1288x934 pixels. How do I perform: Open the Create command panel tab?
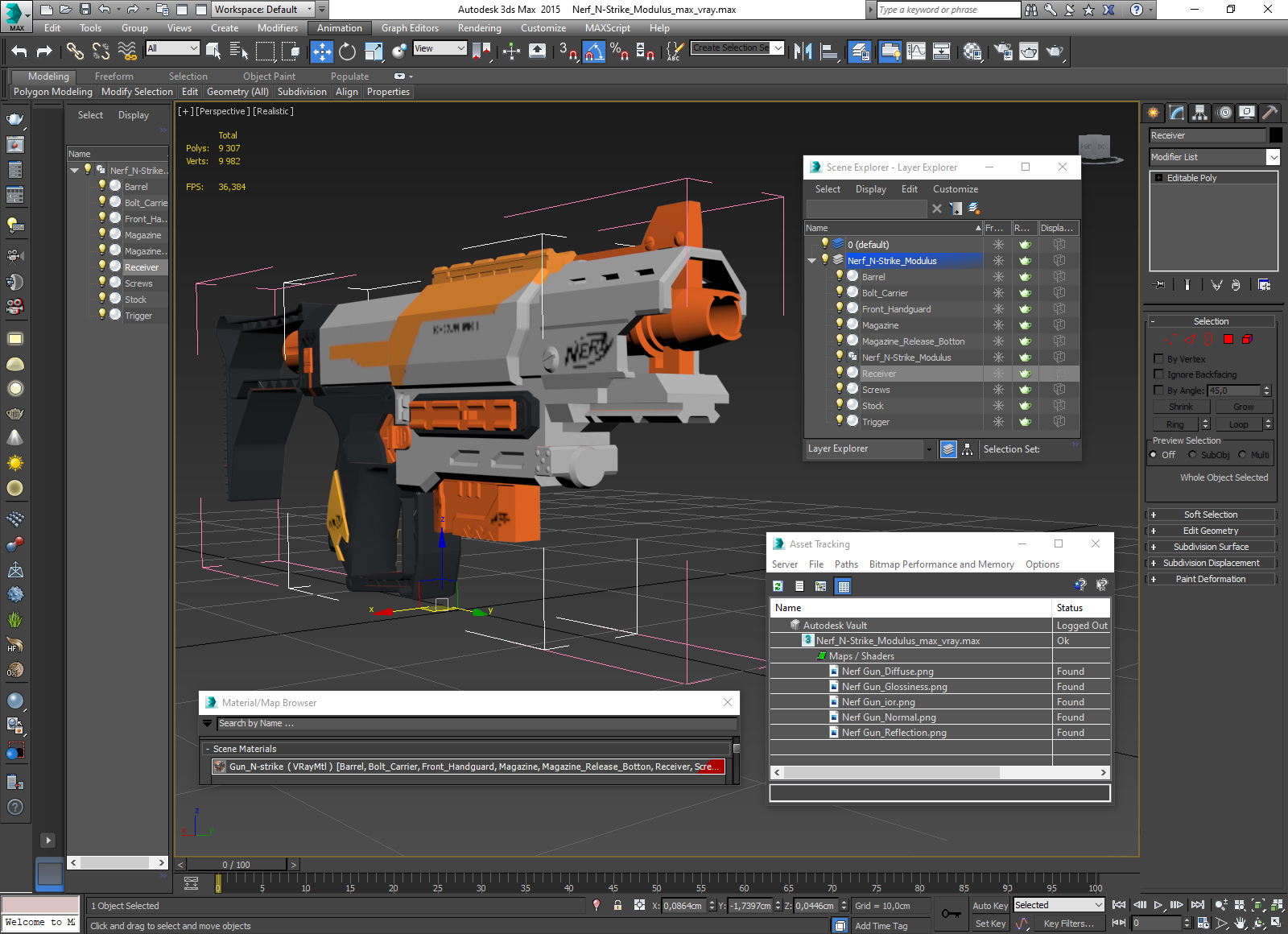[1154, 113]
